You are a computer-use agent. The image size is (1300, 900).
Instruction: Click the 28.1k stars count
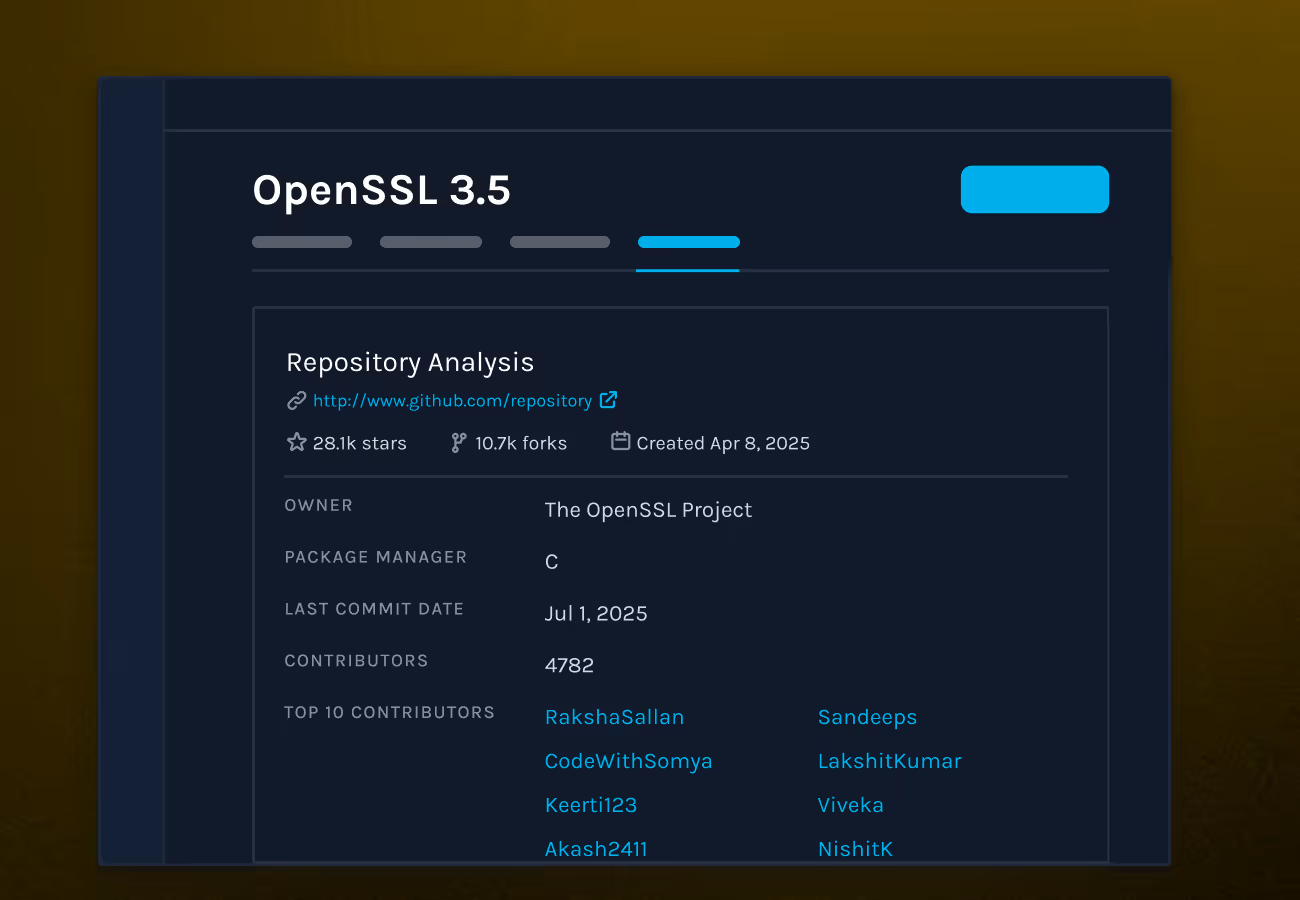[360, 443]
